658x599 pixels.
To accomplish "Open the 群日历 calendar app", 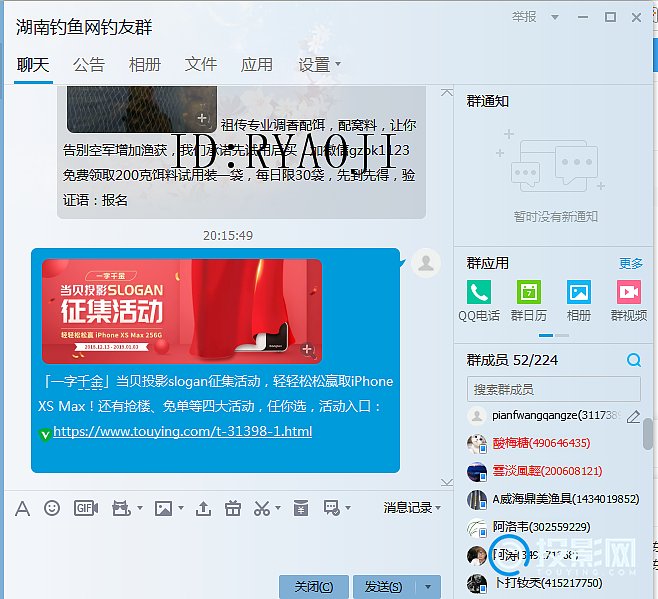I will pyautogui.click(x=528, y=292).
